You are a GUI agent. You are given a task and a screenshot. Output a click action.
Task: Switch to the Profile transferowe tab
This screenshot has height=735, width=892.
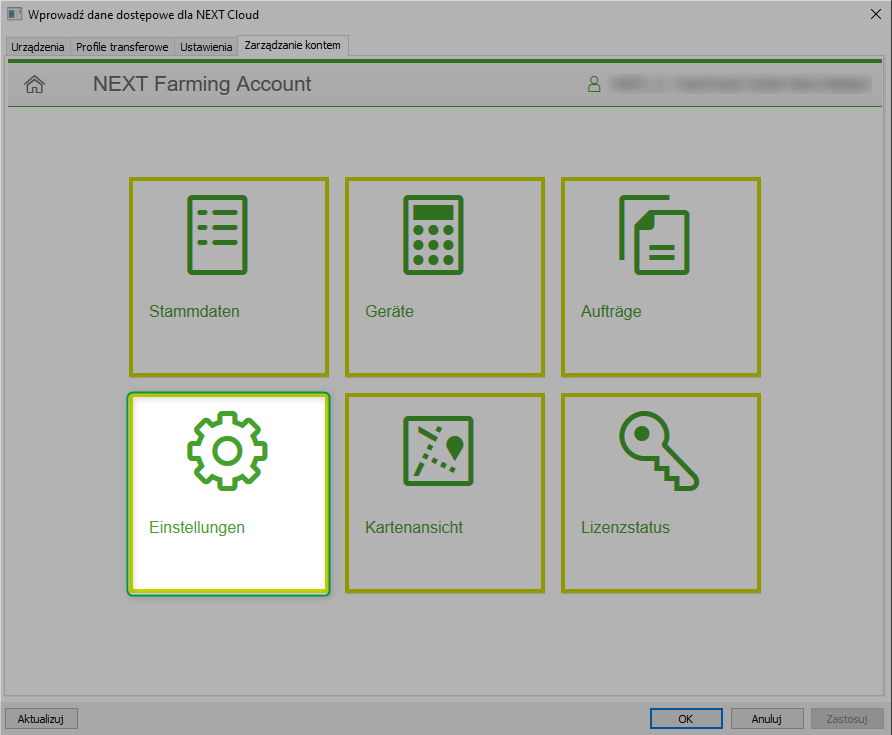pyautogui.click(x=122, y=47)
